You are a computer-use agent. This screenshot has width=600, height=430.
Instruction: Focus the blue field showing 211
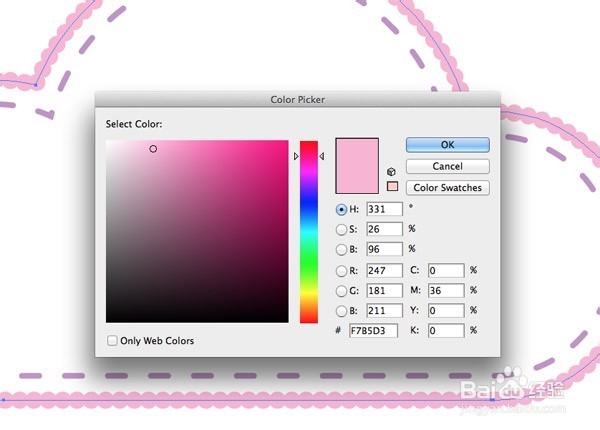pos(385,311)
